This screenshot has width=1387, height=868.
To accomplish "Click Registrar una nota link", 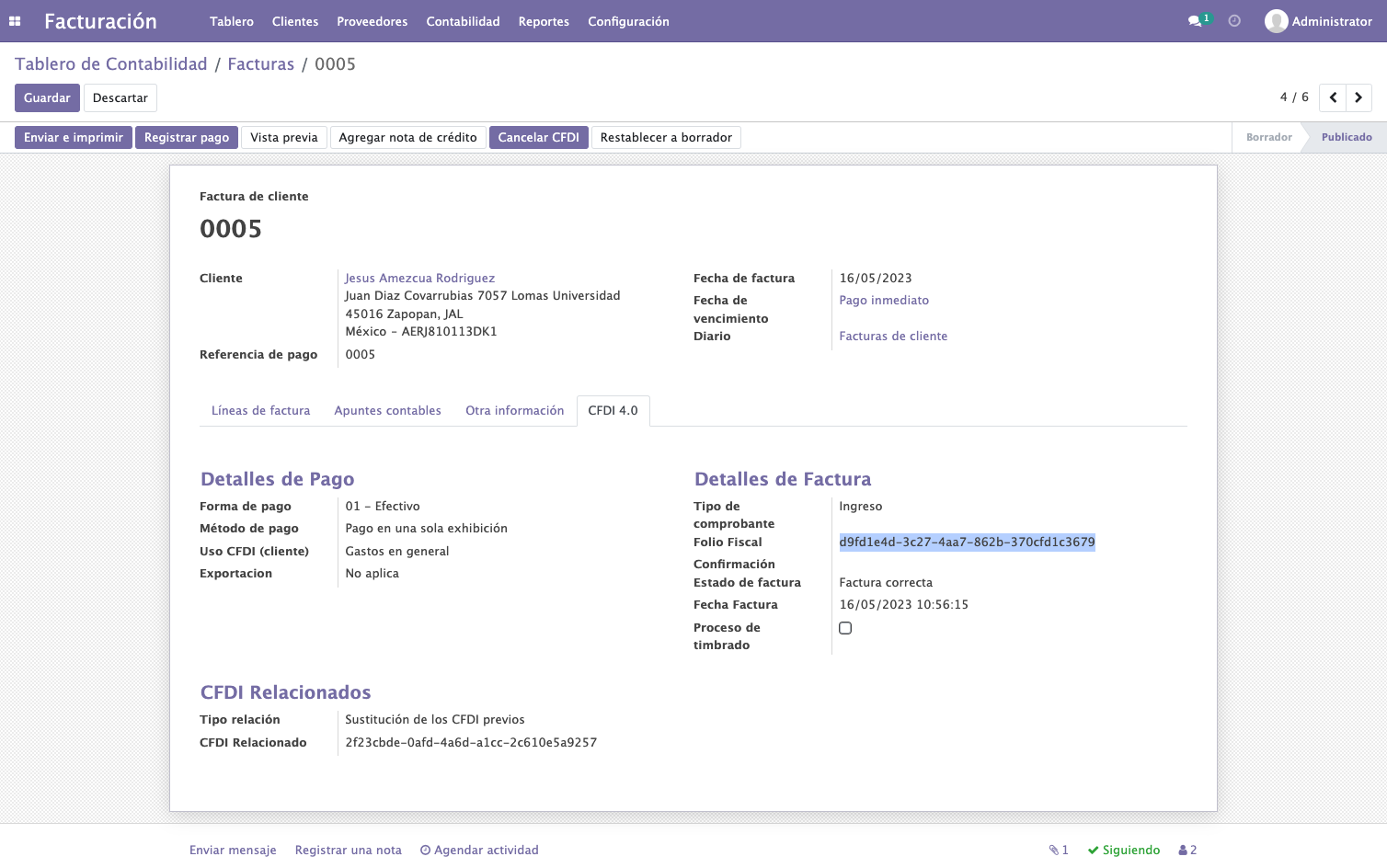I will pos(349,851).
